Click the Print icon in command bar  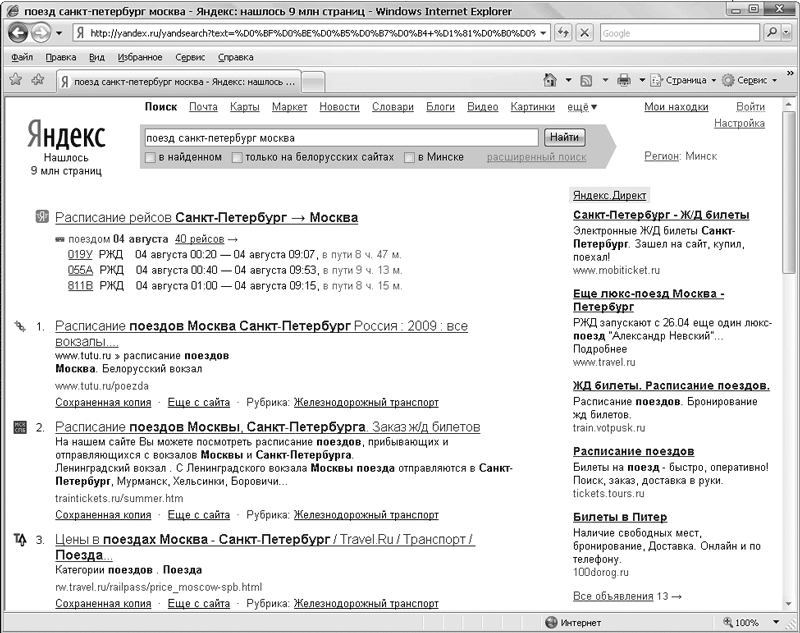point(624,79)
